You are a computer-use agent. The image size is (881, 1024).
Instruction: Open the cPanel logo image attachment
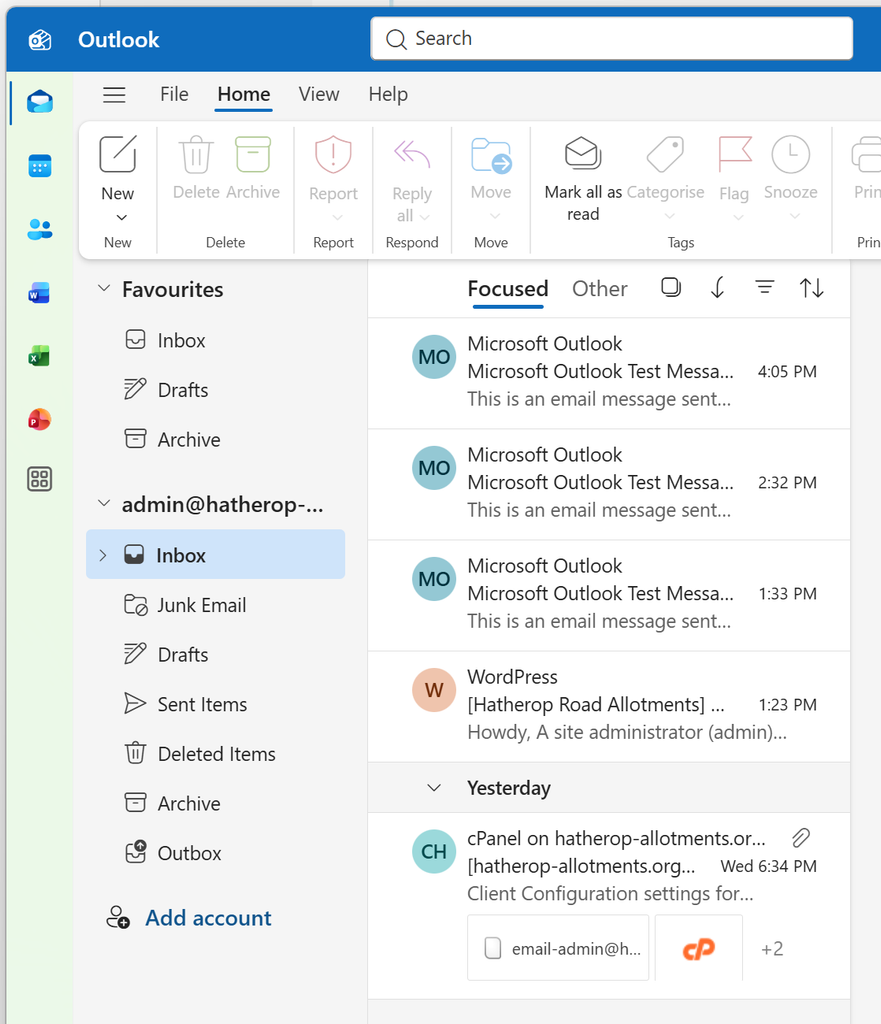(x=698, y=948)
